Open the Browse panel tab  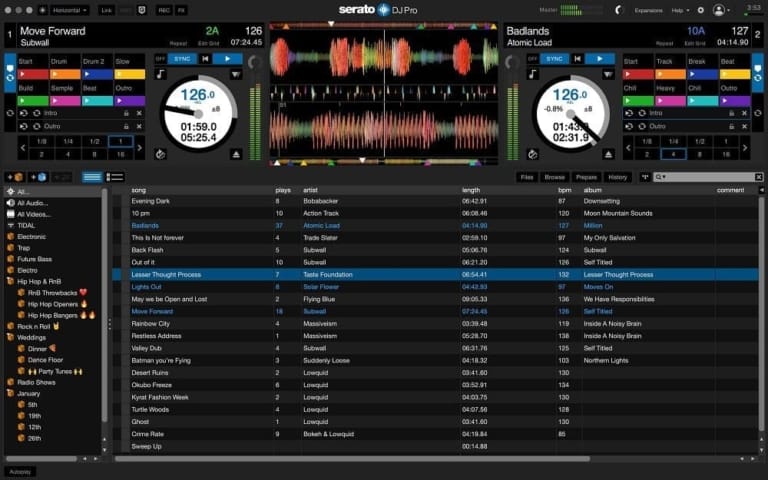pos(554,177)
